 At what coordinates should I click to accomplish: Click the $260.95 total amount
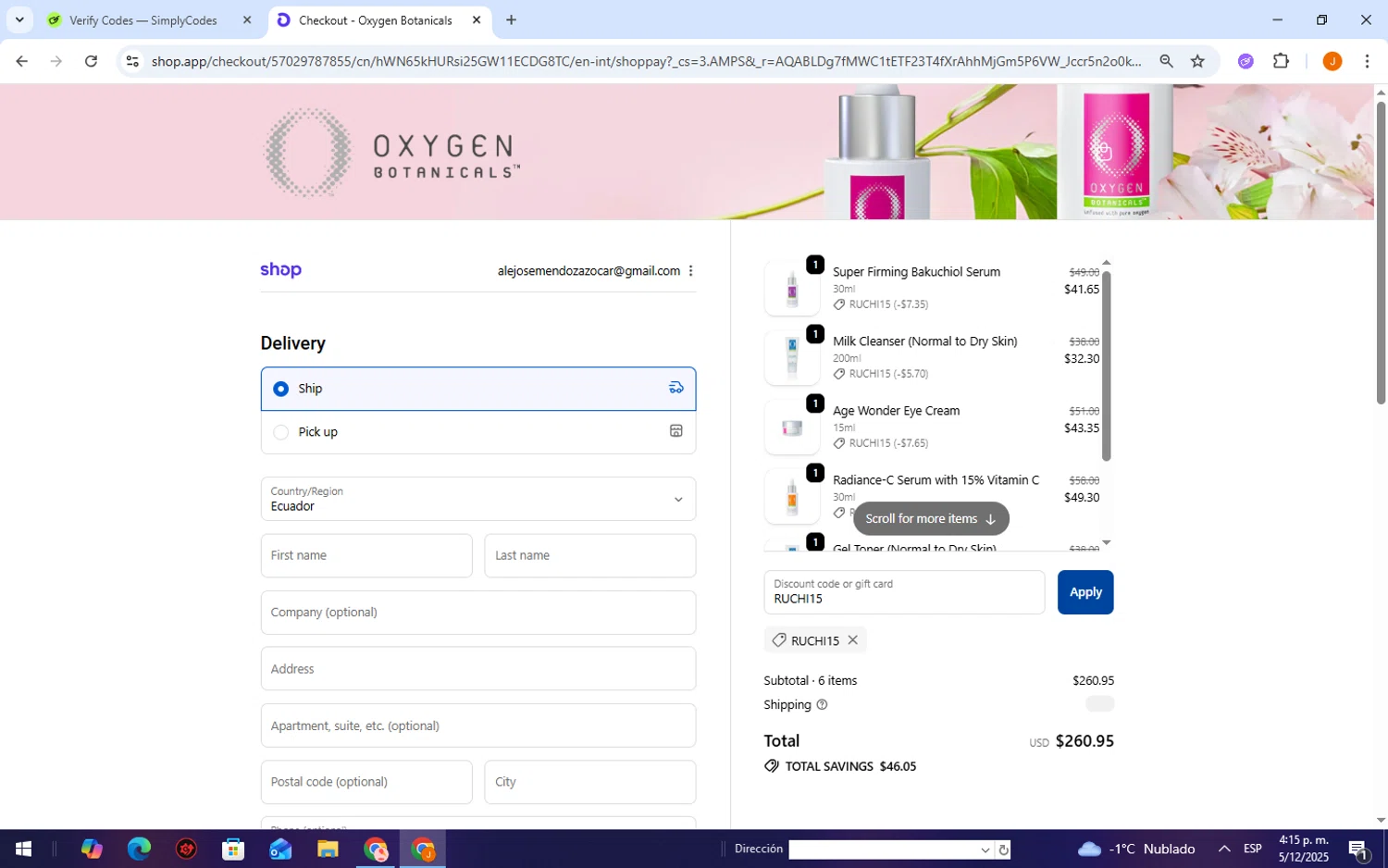(x=1084, y=741)
